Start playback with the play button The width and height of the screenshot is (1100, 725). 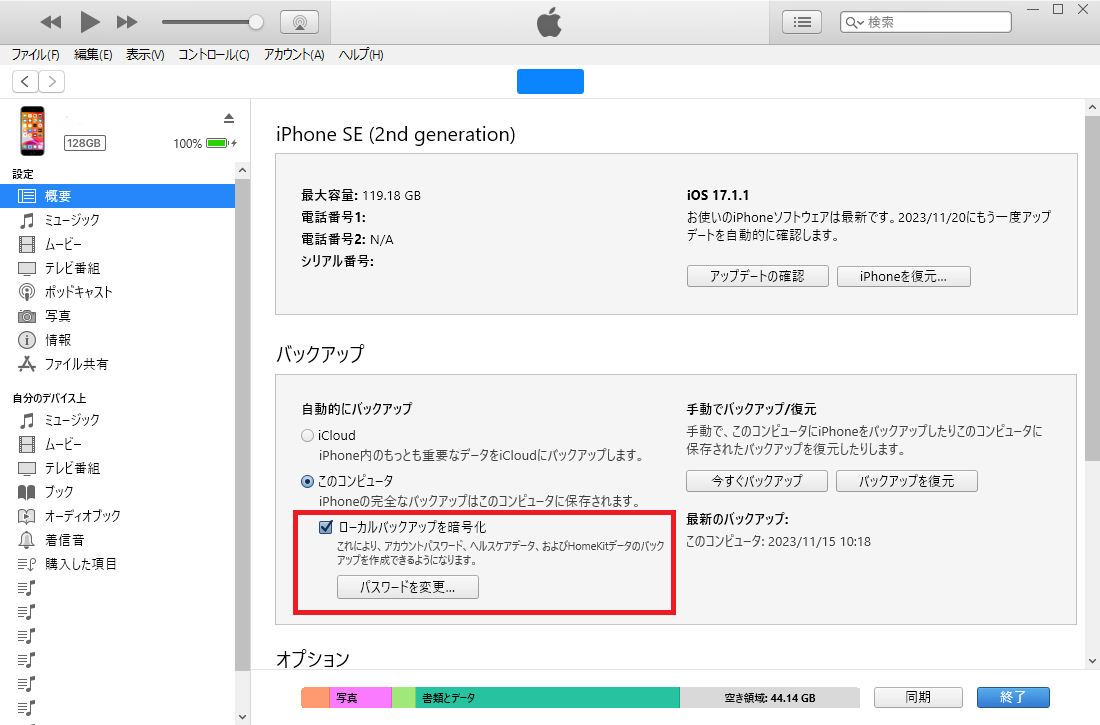pos(89,22)
